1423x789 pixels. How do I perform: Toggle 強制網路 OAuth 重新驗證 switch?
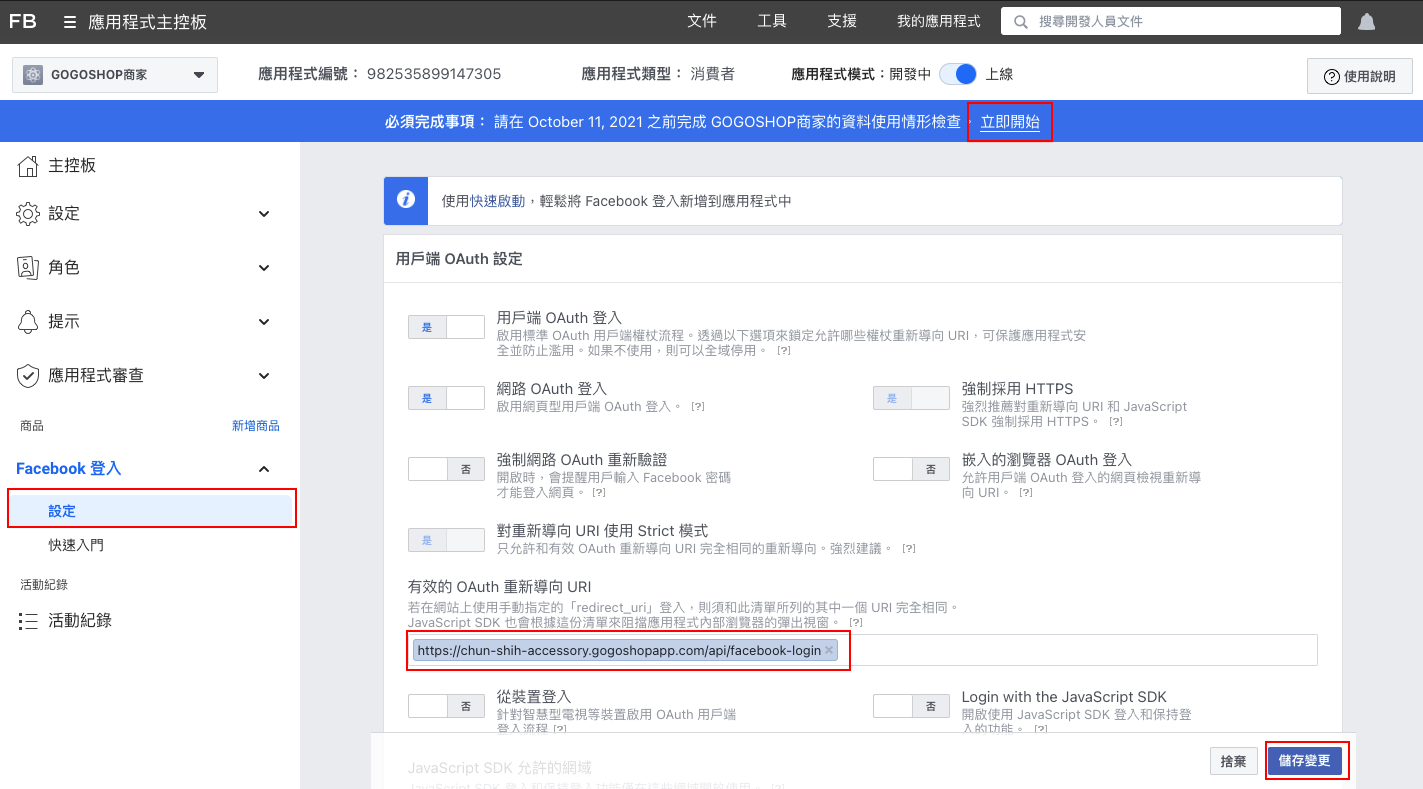point(446,469)
